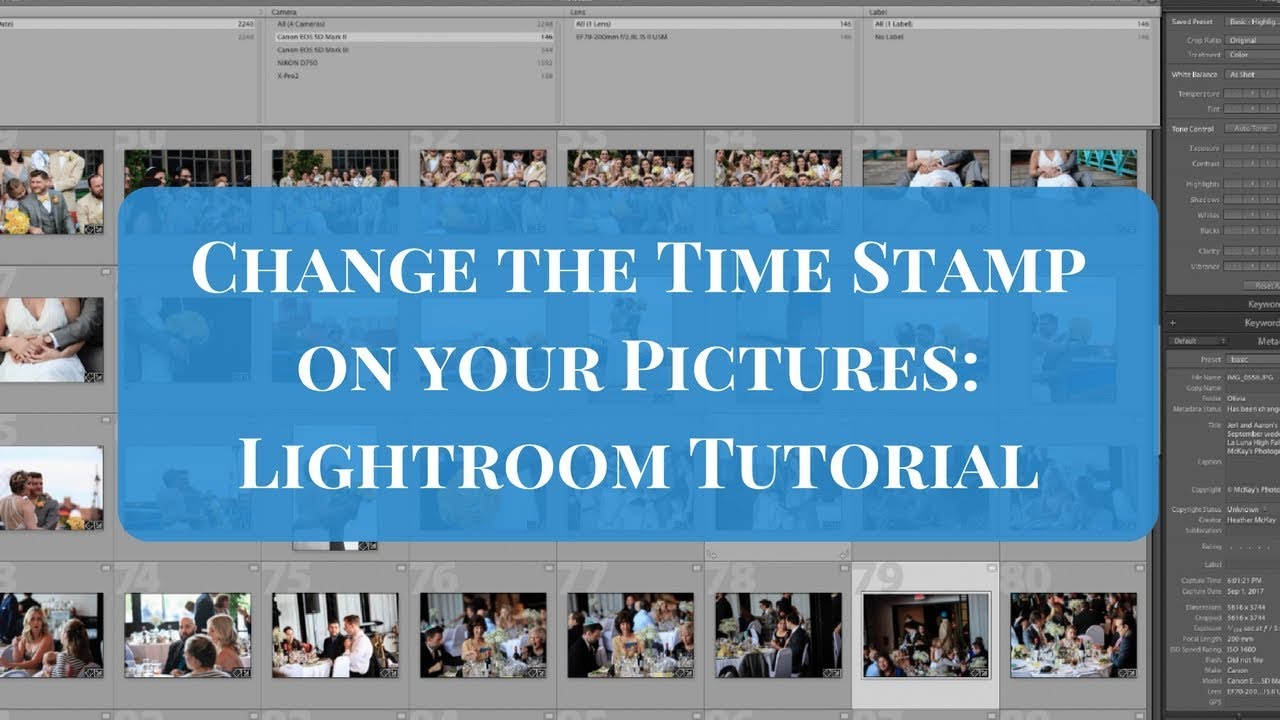The height and width of the screenshot is (720, 1280).
Task: Open the Metadata Default view dropdown
Action: coord(1198,341)
